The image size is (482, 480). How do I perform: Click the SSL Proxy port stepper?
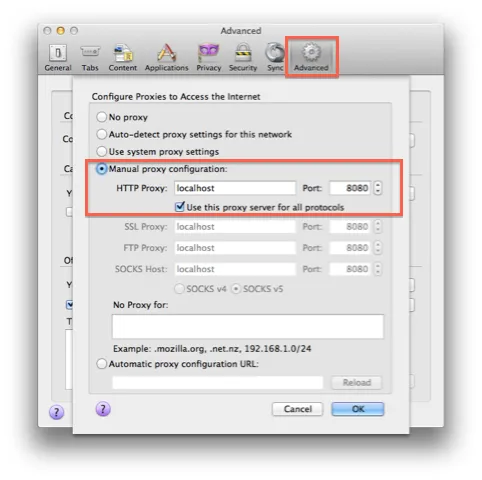coord(378,227)
